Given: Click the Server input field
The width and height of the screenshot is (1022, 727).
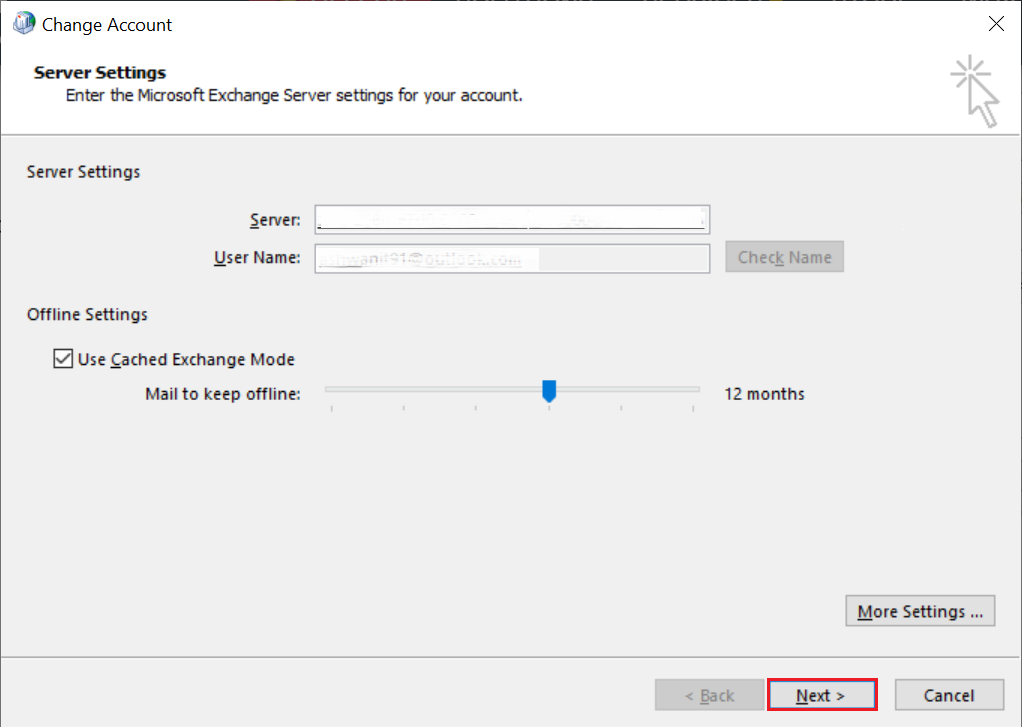Looking at the screenshot, I should [x=512, y=220].
